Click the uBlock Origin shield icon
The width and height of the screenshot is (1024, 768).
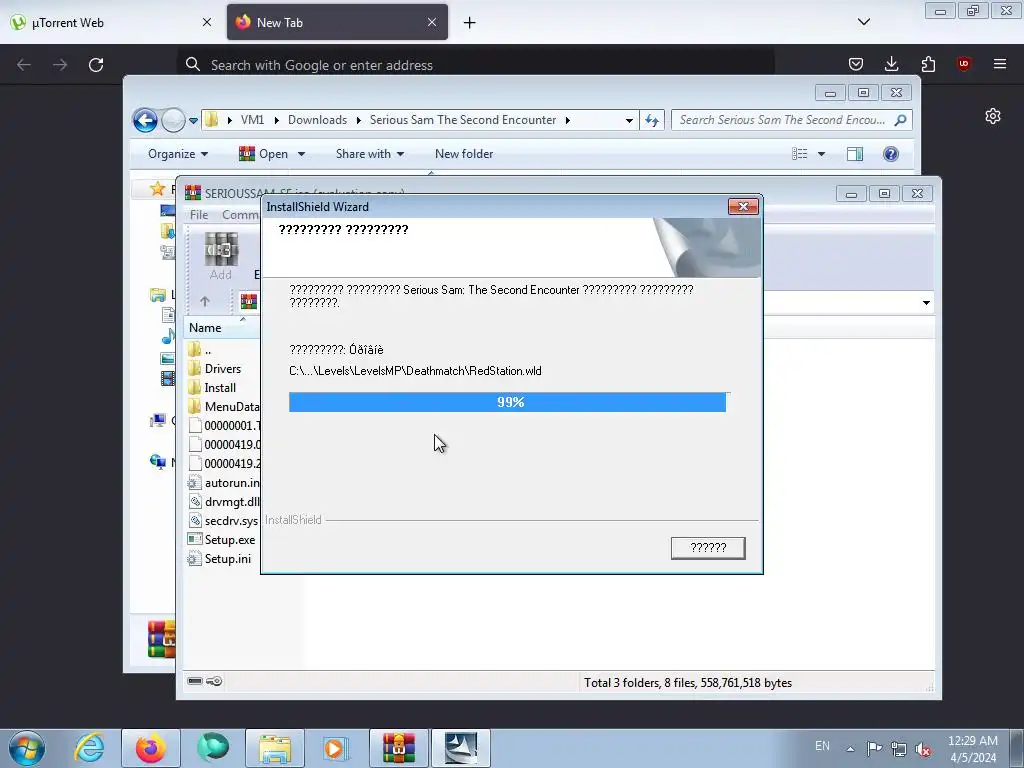click(963, 64)
